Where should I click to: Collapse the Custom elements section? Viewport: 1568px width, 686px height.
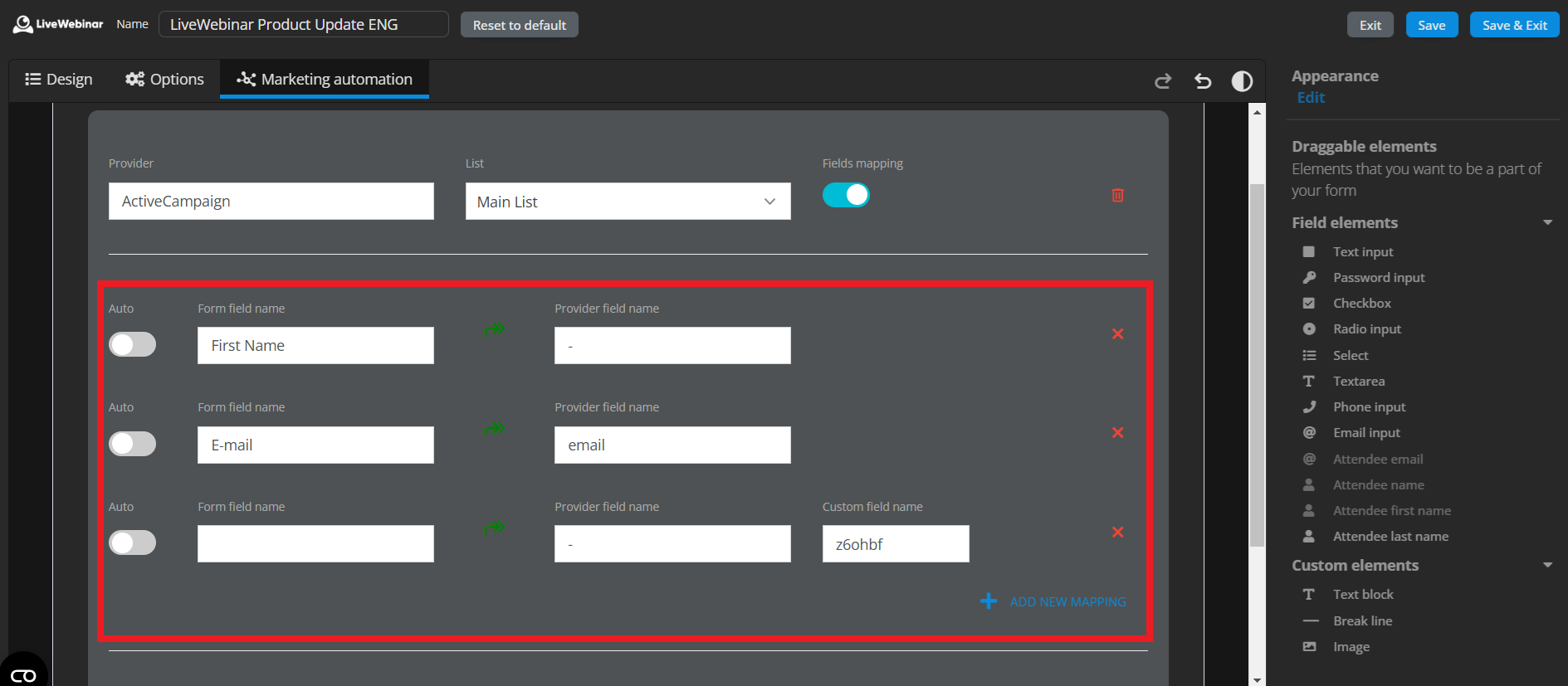click(1547, 565)
